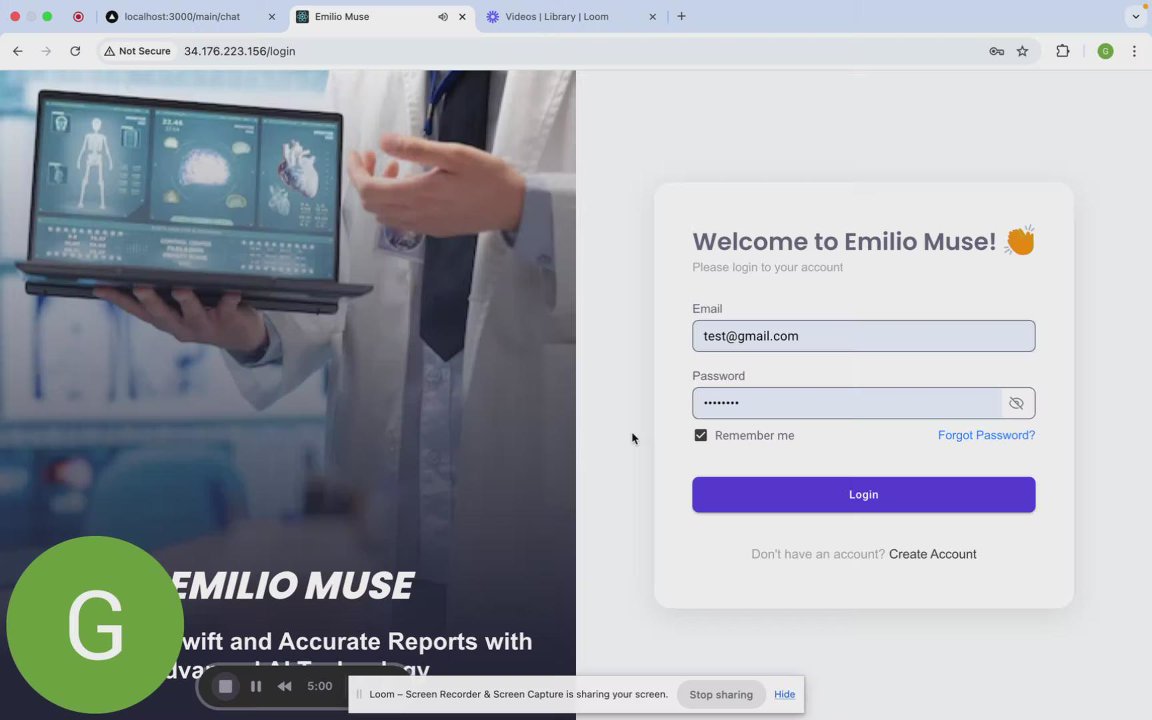Expand the tab search dropdown
The image size is (1152, 720).
[1135, 16]
